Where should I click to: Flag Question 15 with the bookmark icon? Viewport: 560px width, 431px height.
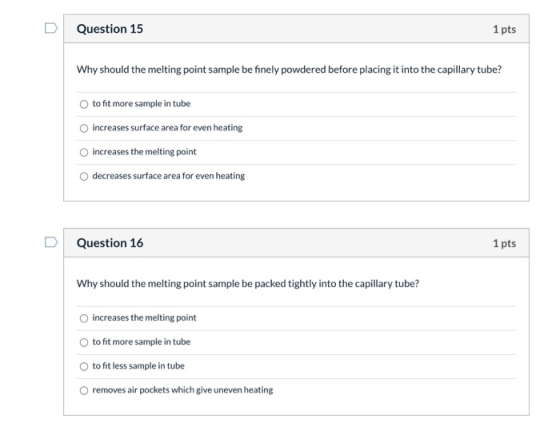point(51,28)
